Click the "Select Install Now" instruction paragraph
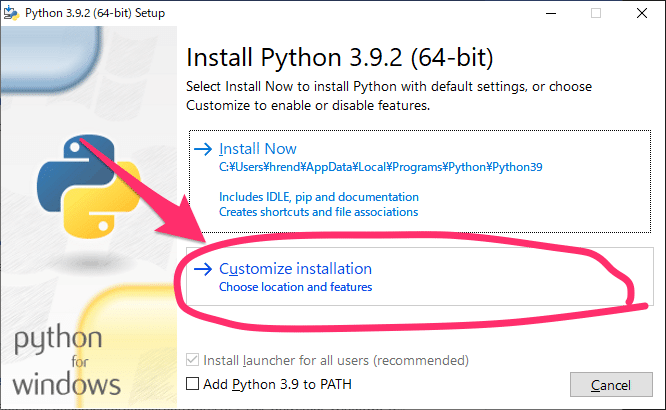Screen dimensions: 666x410 (x=390, y=96)
